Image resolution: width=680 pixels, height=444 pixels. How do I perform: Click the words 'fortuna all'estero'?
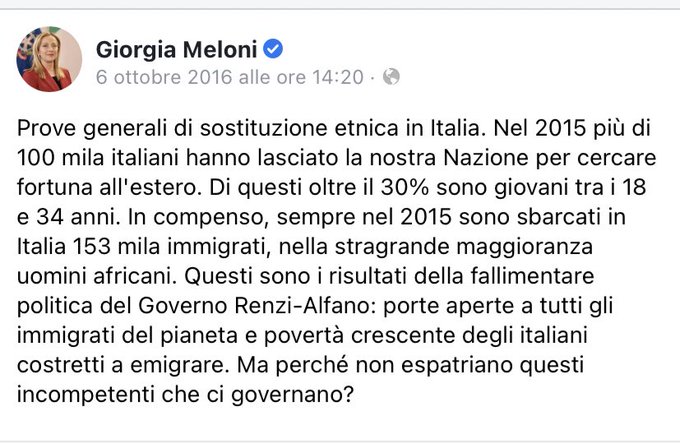[x=109, y=187]
